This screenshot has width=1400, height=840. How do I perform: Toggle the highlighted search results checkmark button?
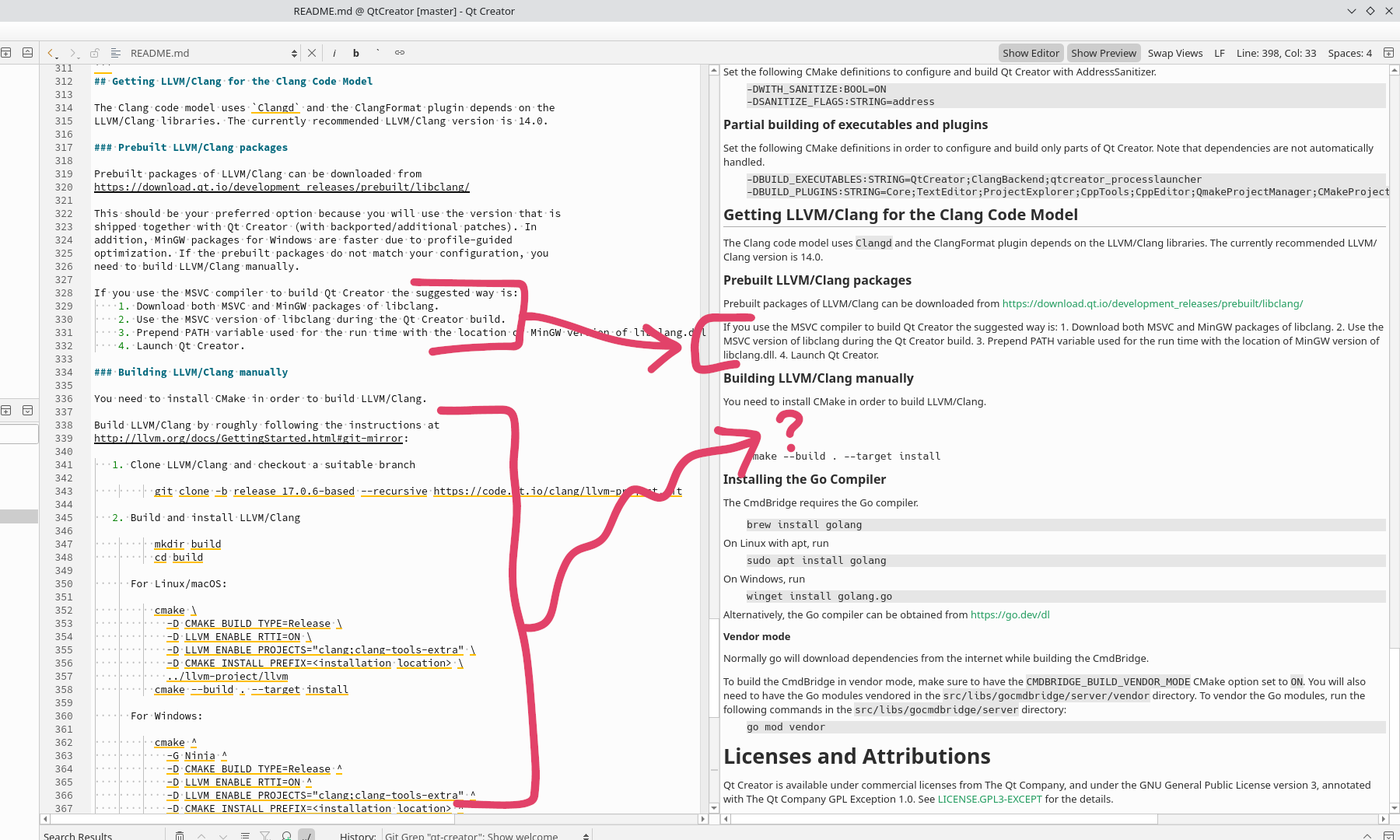click(306, 835)
